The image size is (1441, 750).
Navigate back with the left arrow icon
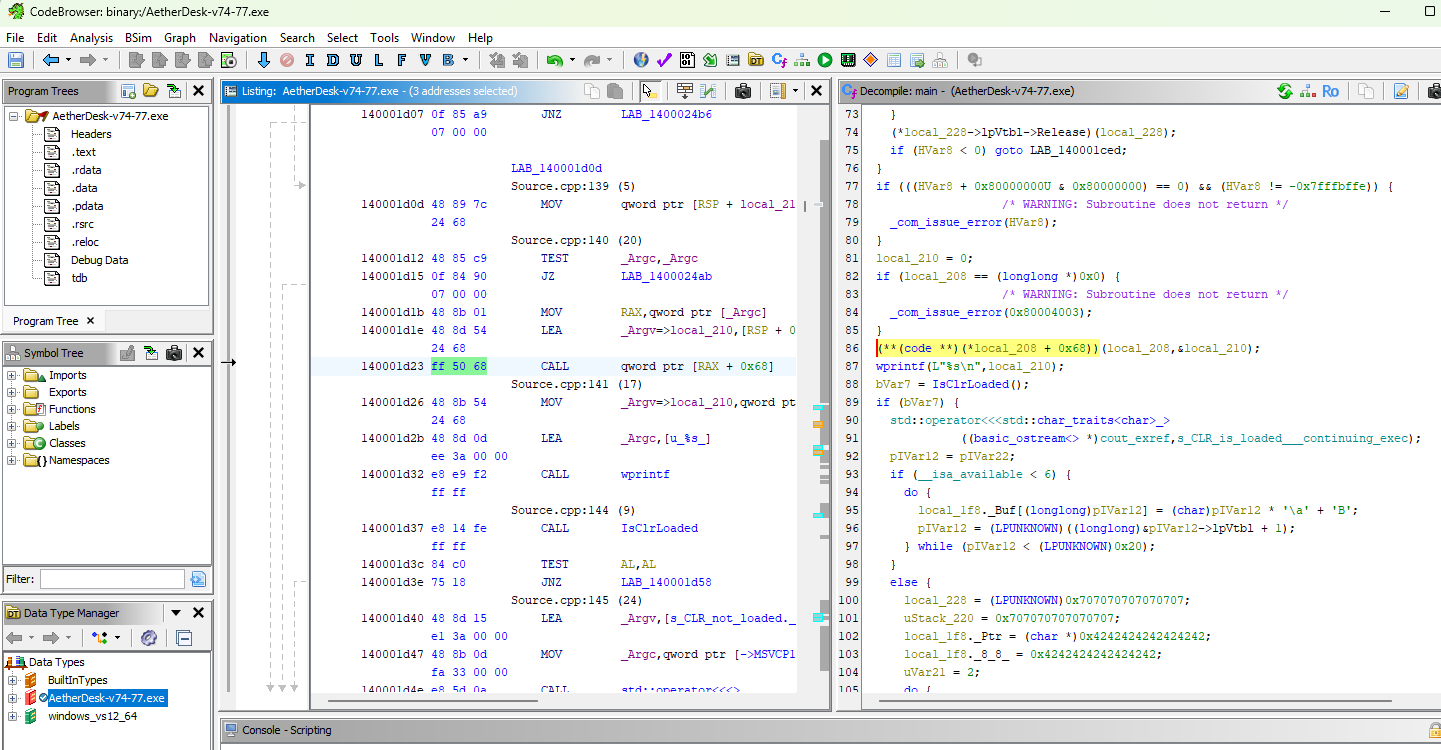pyautogui.click(x=49, y=59)
